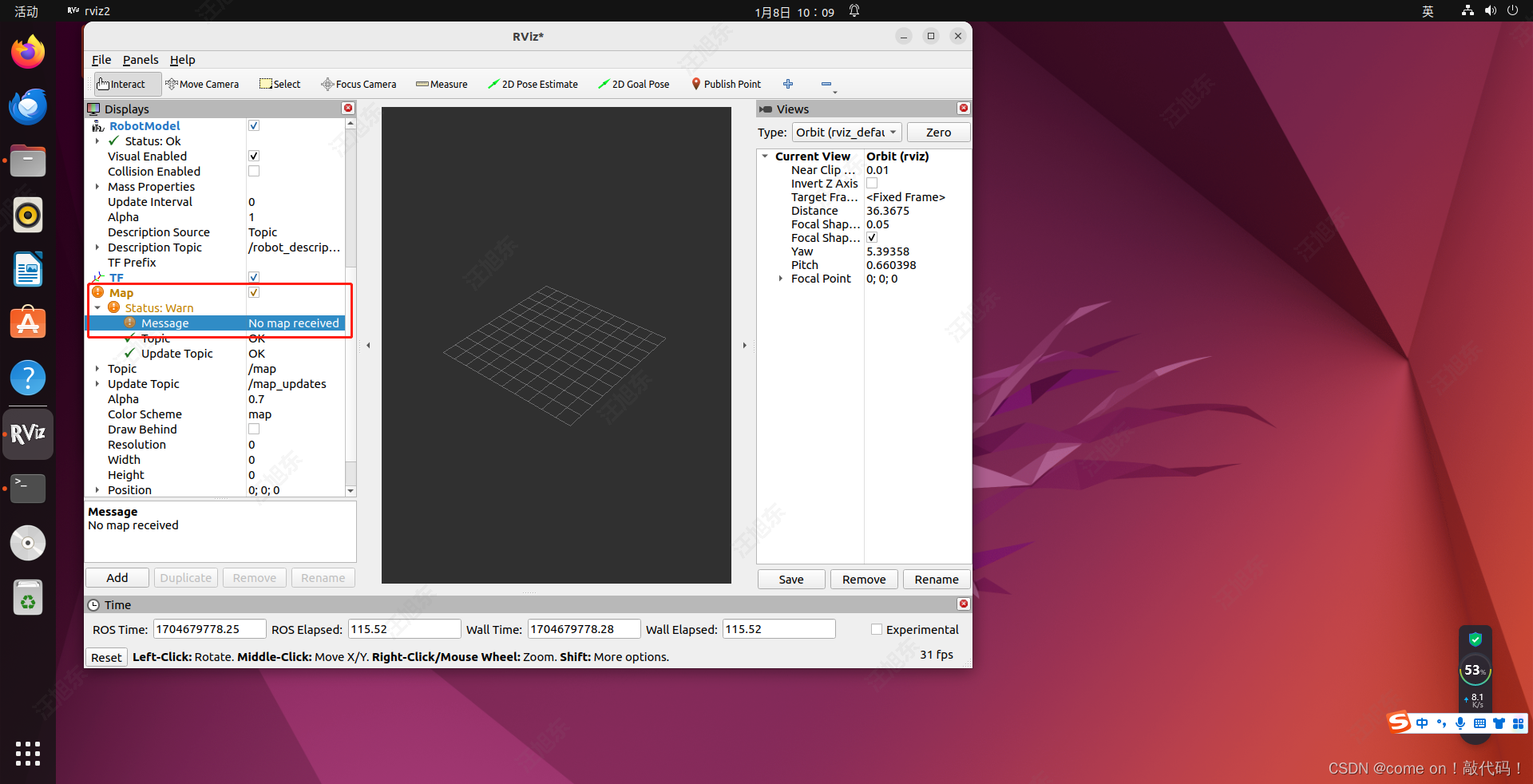Activate the 2D Goal Pose tool
This screenshot has height=784, width=1533.
click(x=633, y=84)
